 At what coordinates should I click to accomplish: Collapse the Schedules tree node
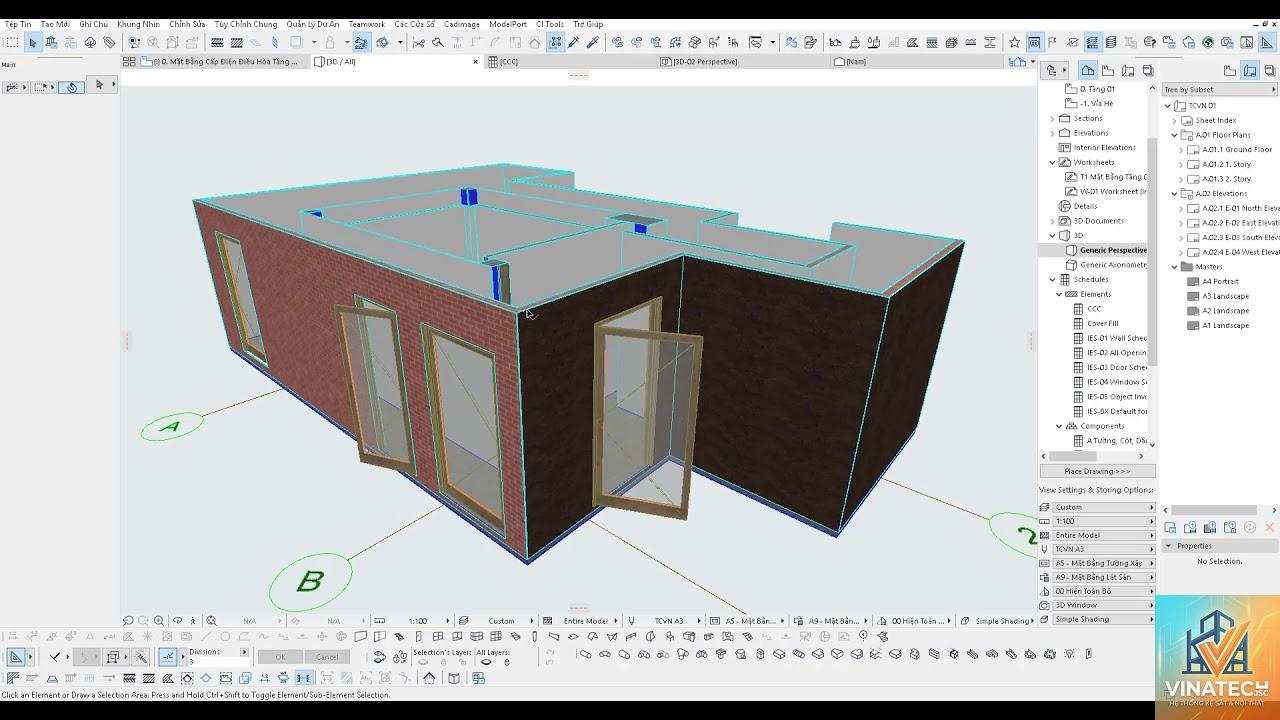pos(1052,280)
